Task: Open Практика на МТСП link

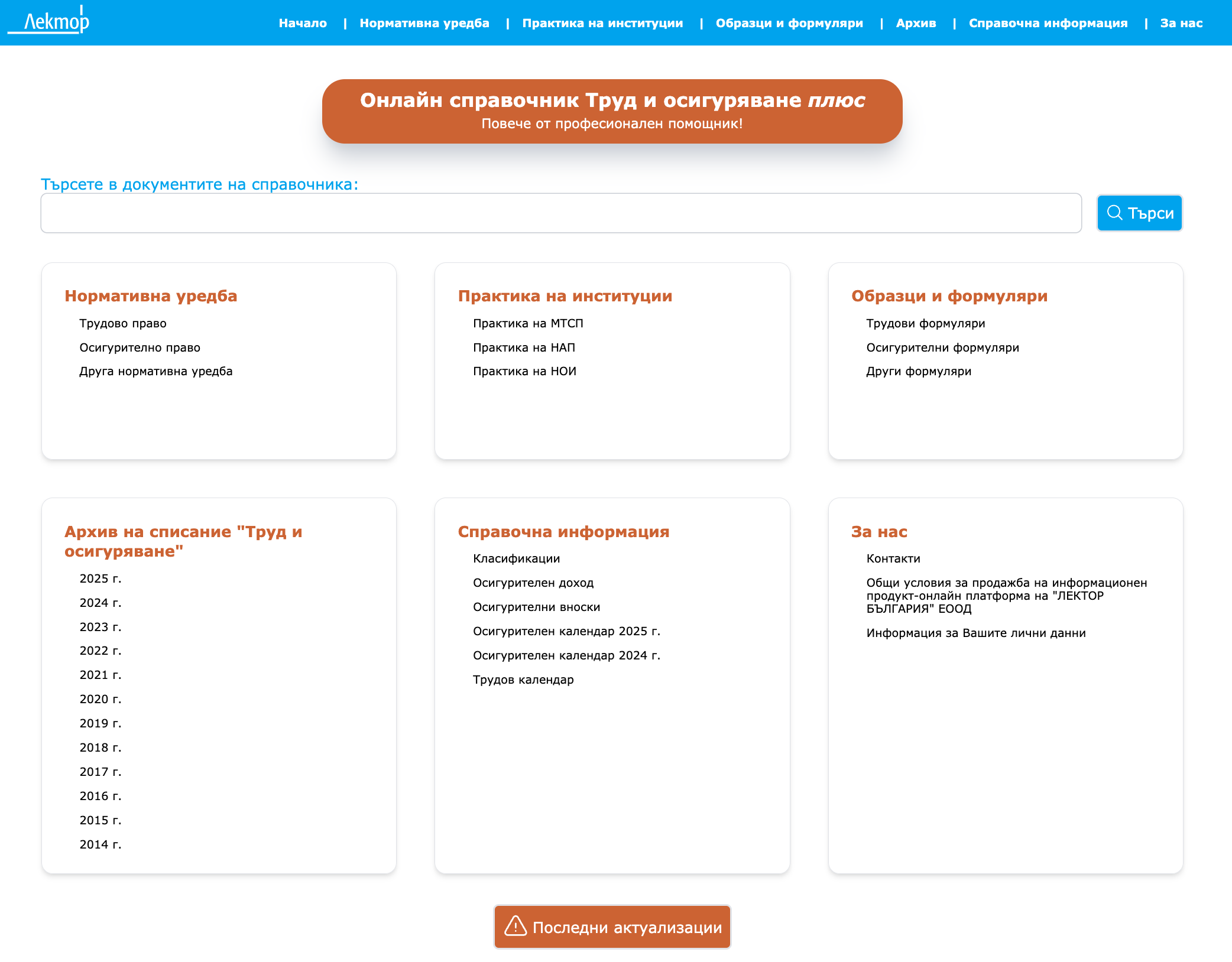Action: click(528, 323)
